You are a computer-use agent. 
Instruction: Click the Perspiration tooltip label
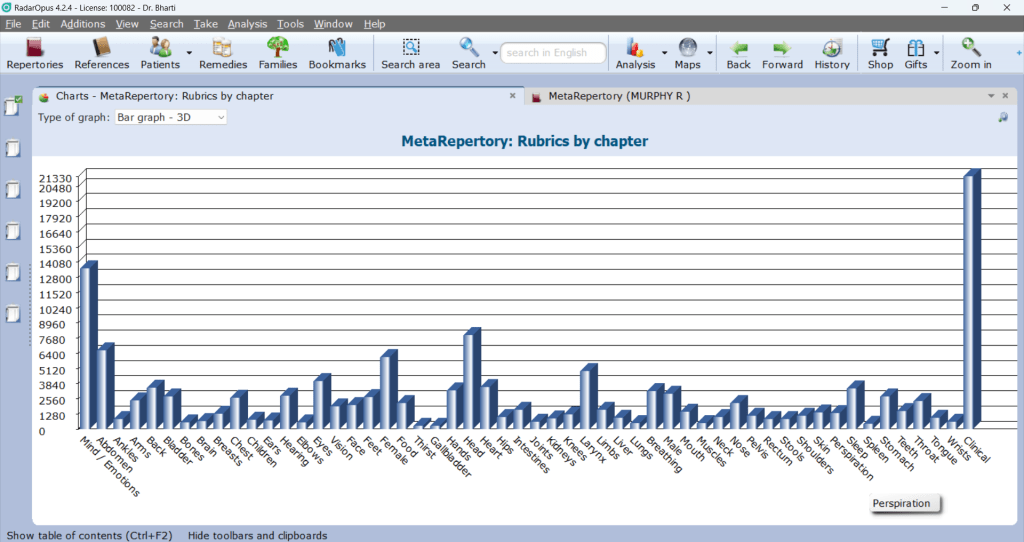pyautogui.click(x=906, y=503)
